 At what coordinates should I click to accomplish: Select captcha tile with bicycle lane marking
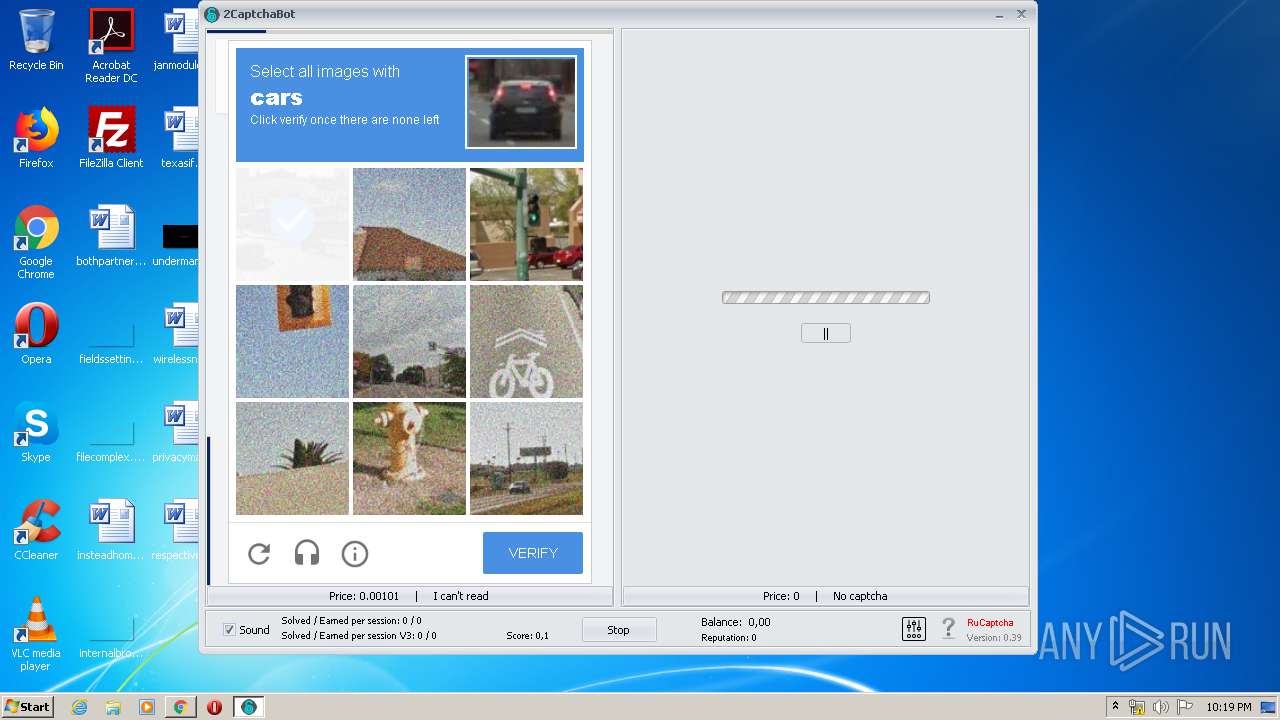(x=526, y=341)
